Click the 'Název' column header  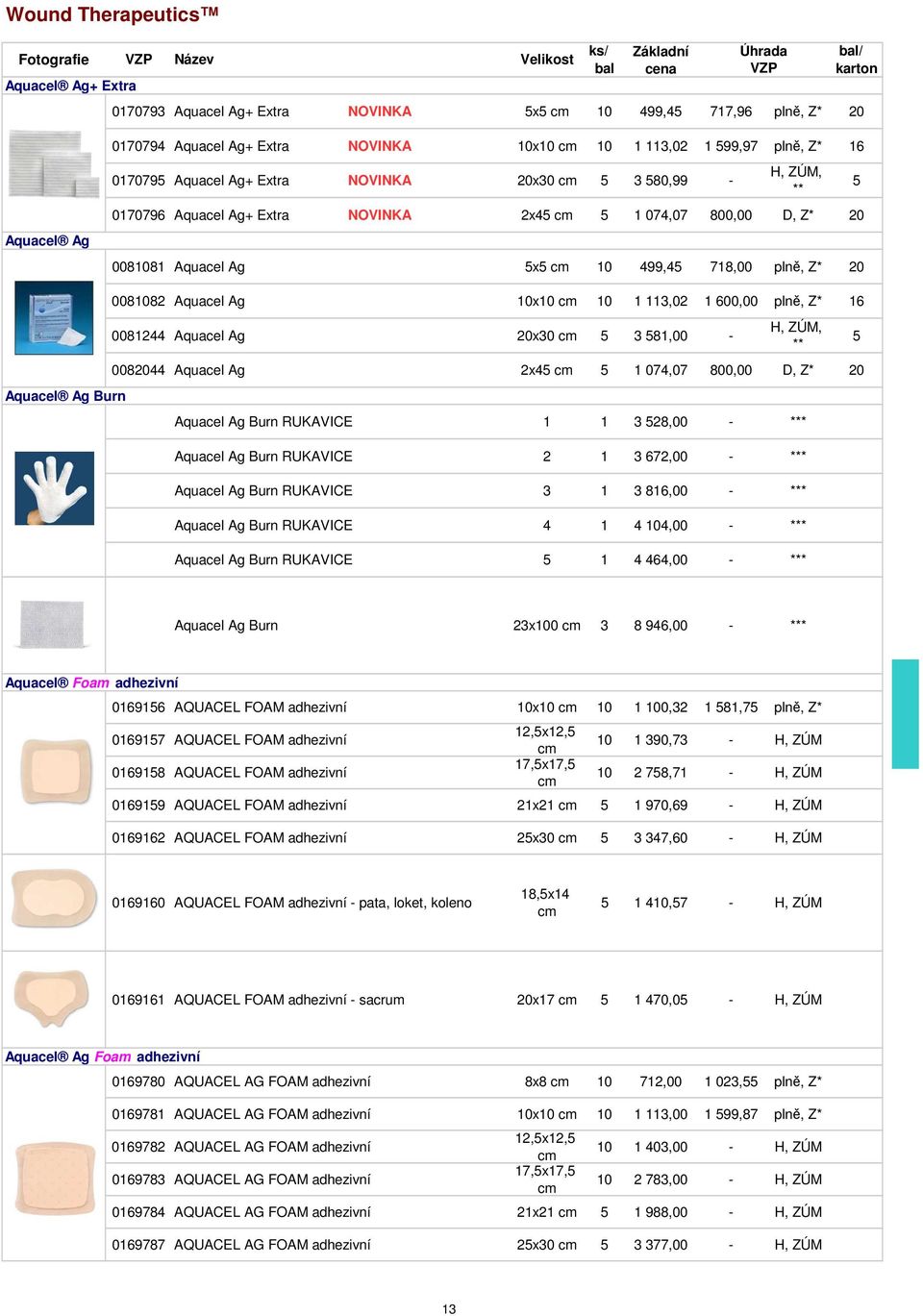pos(194,60)
